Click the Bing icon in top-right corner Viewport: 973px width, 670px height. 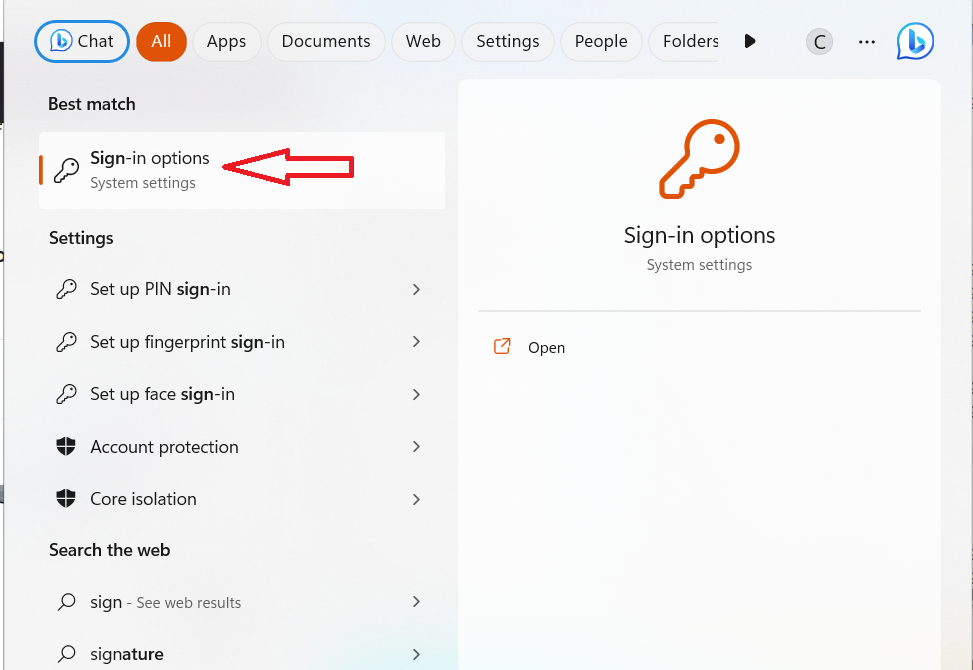pyautogui.click(x=915, y=41)
